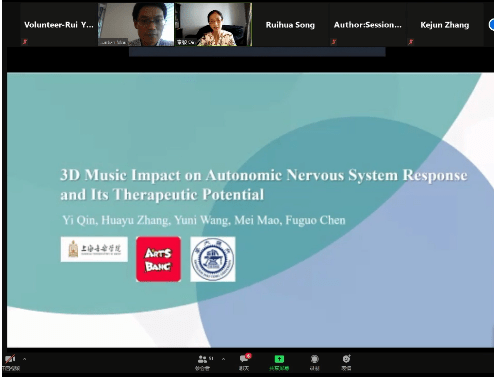495x377 pixels.
Task: Select the male speaker video thumbnail
Action: click(x=136, y=24)
